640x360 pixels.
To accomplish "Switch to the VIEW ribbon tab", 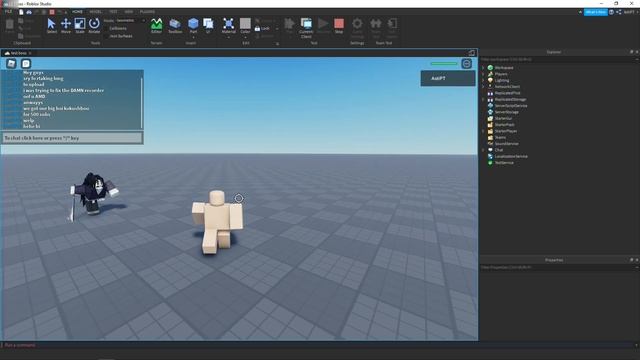I will (129, 12).
